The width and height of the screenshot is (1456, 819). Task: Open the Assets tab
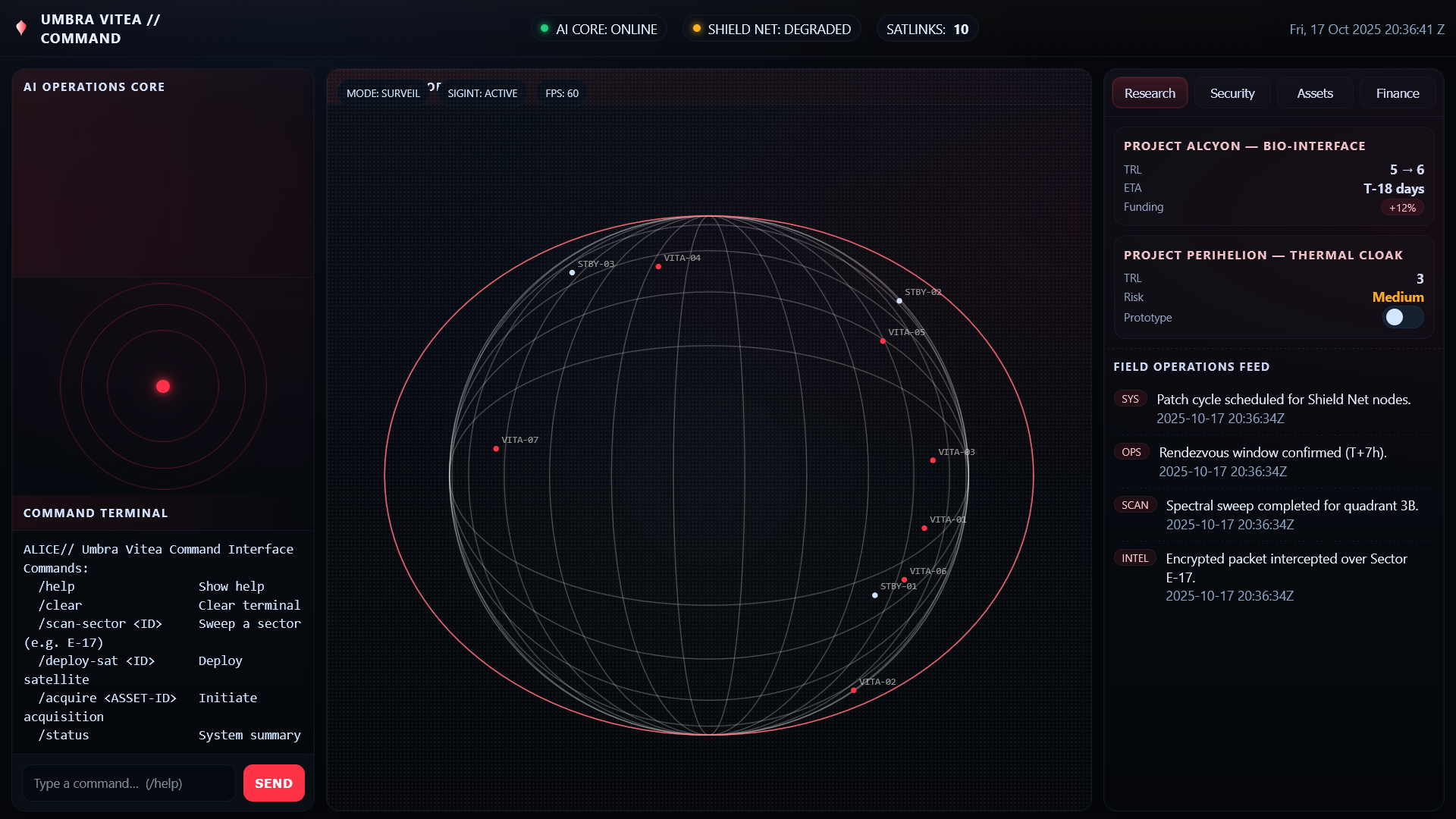(1315, 93)
